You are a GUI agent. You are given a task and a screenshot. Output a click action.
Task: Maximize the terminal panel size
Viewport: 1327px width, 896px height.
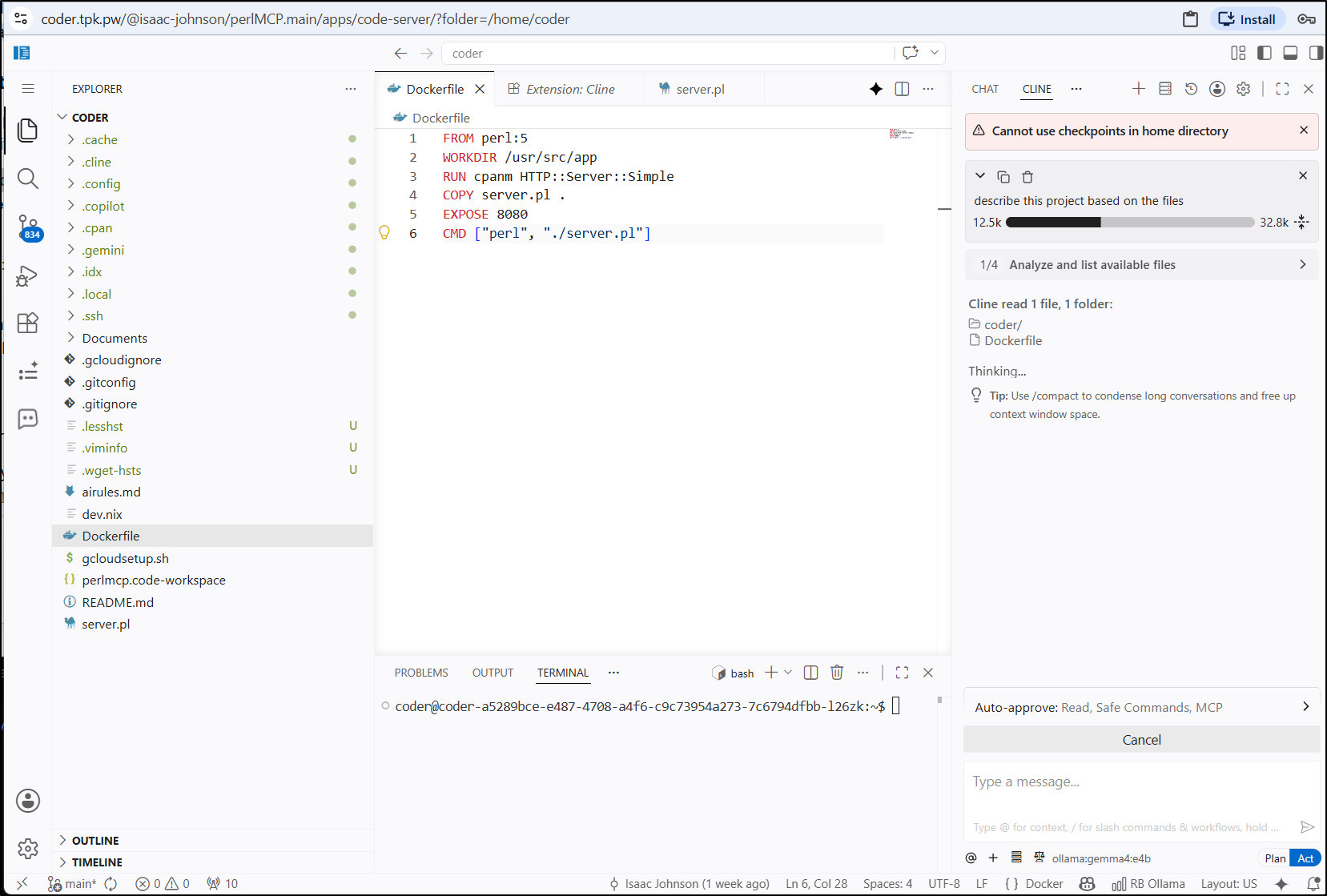click(x=902, y=673)
